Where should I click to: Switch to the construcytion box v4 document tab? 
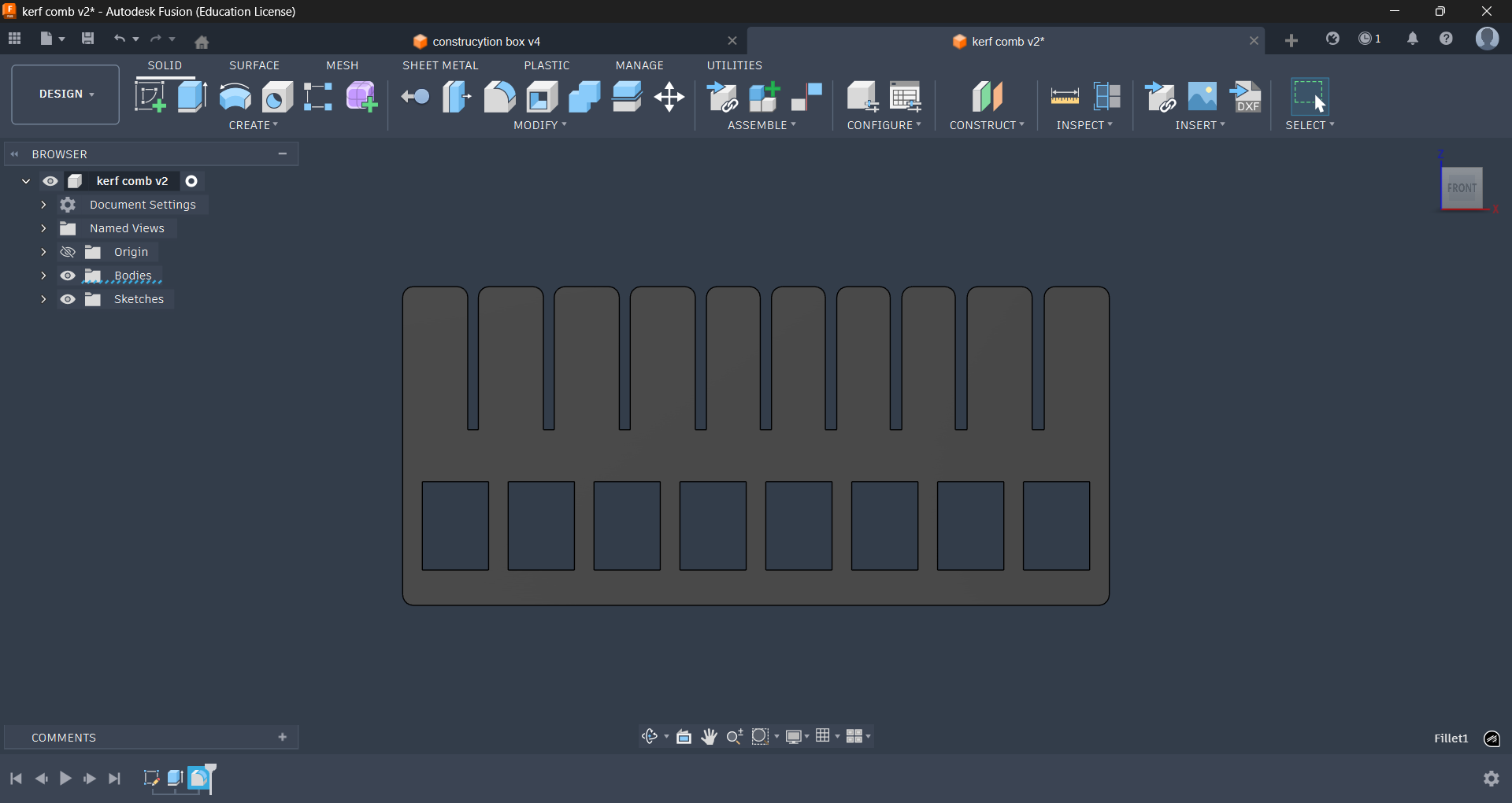[487, 42]
